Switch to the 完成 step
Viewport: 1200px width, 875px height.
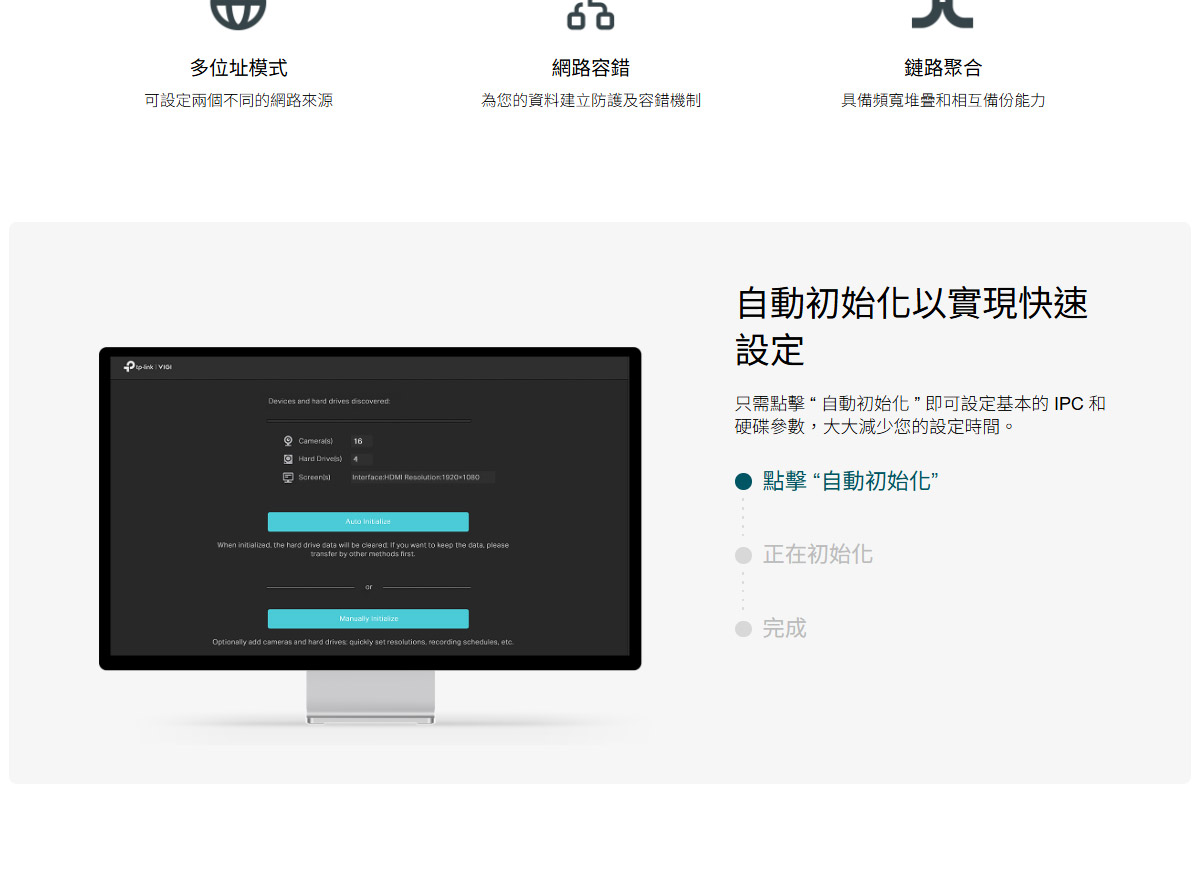(784, 629)
